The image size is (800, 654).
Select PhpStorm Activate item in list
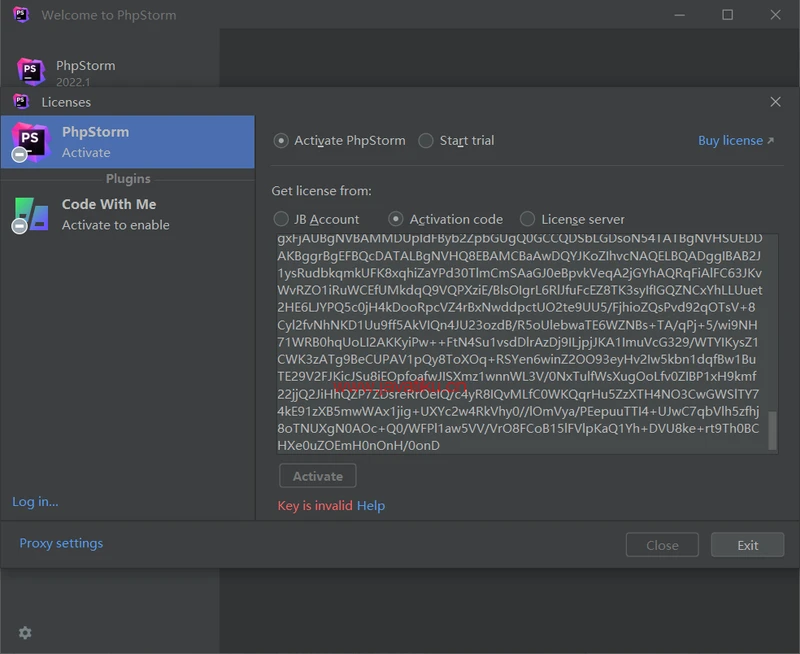(x=128, y=142)
